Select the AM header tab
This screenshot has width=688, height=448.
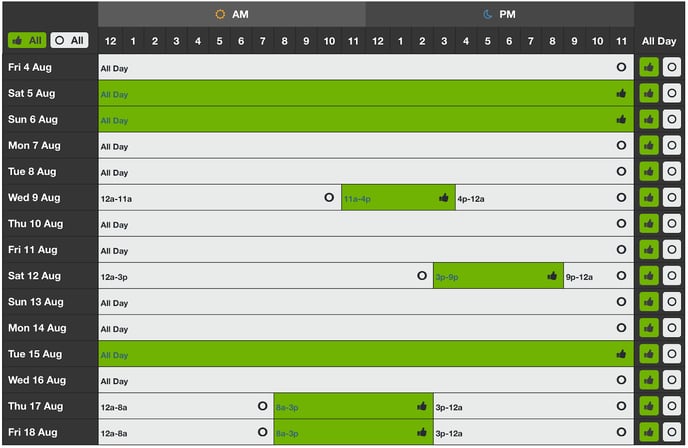click(x=232, y=14)
